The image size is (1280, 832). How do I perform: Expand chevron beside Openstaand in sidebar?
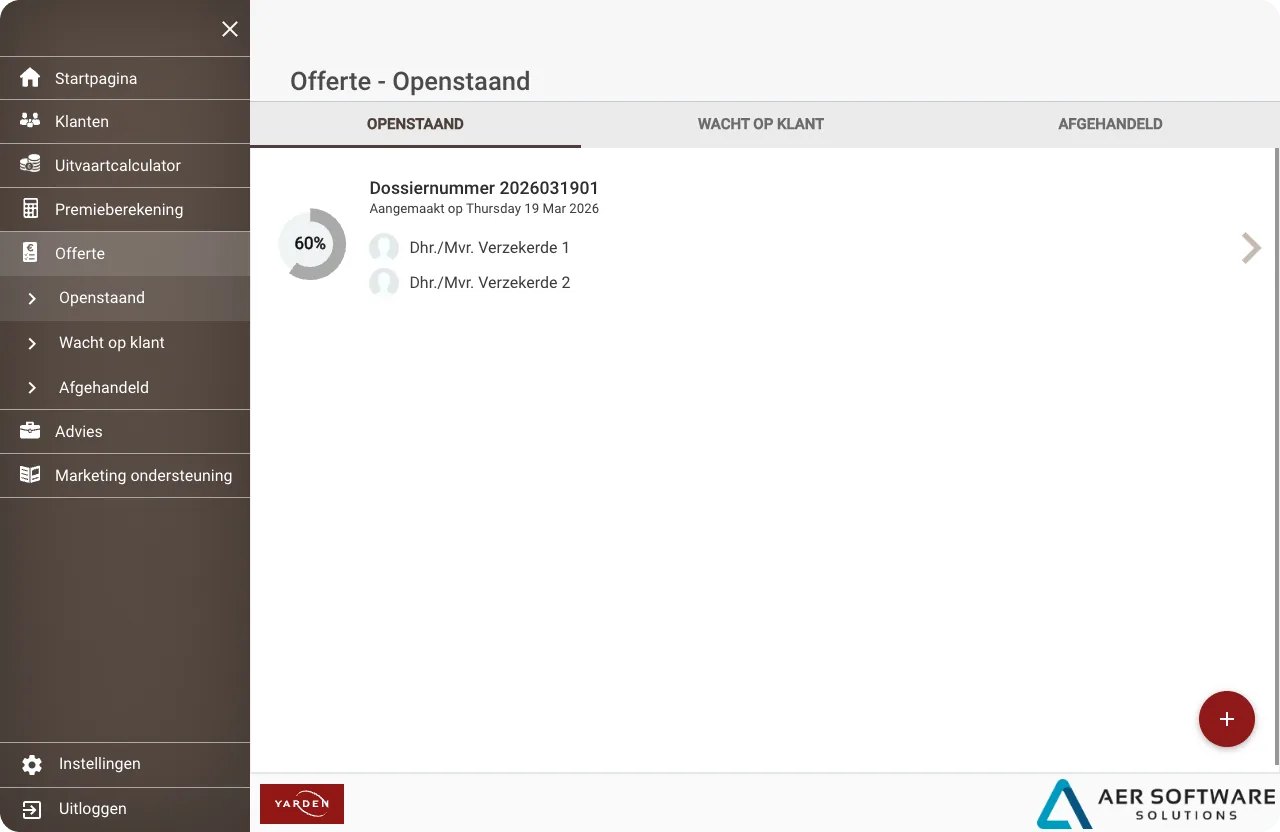point(32,298)
